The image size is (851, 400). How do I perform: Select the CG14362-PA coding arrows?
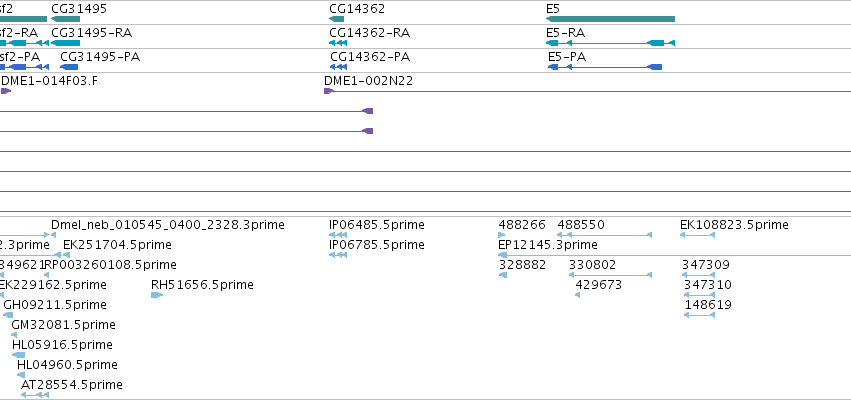coord(339,67)
